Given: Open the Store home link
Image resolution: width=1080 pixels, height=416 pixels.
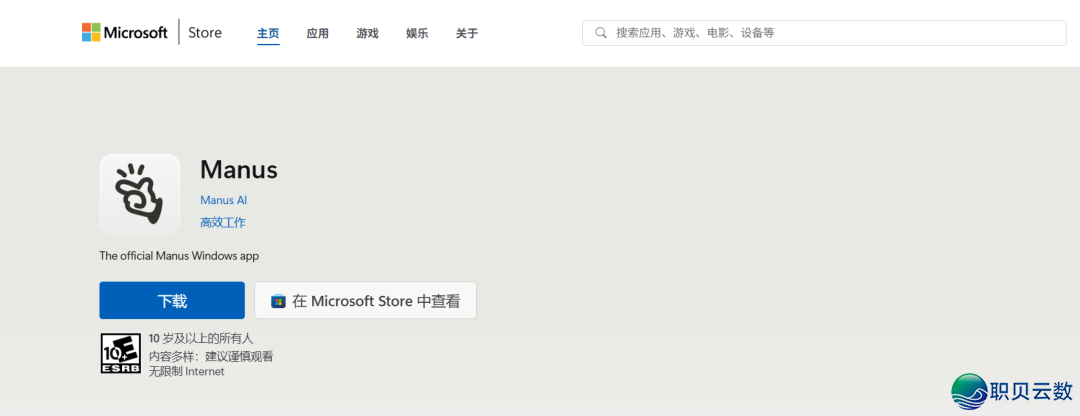Looking at the screenshot, I should click(205, 32).
